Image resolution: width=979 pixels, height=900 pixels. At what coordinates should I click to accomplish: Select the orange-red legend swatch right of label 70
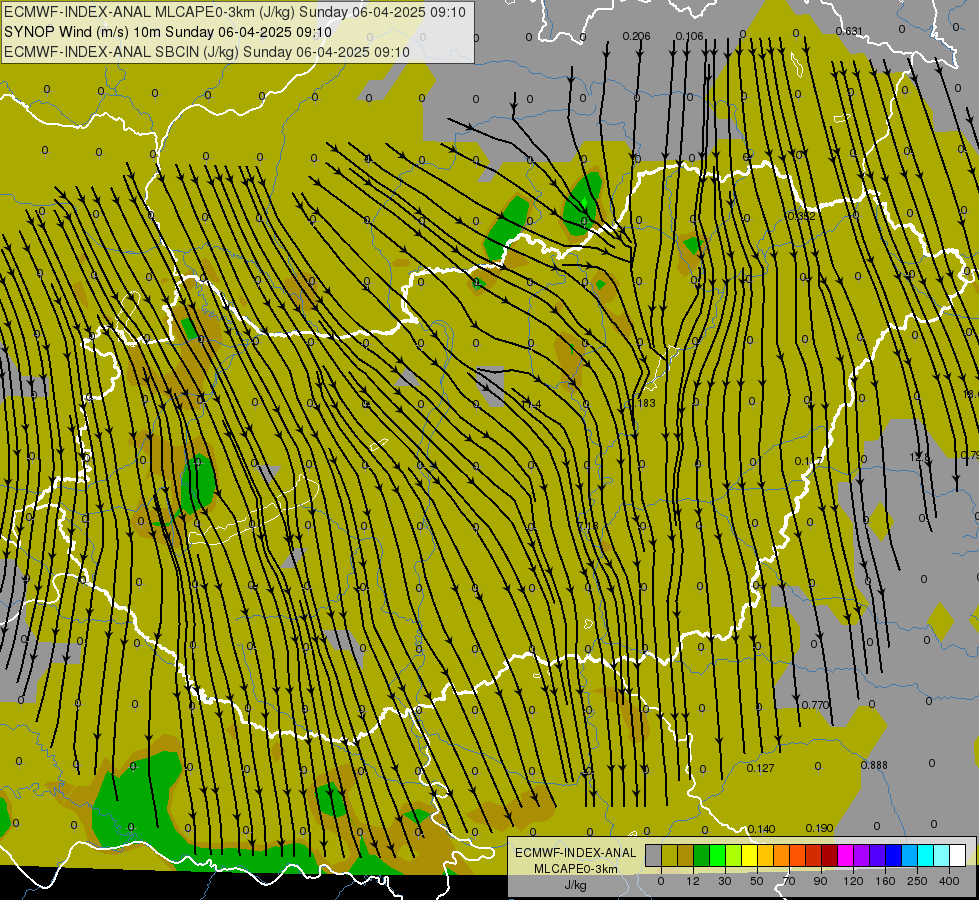(798, 856)
